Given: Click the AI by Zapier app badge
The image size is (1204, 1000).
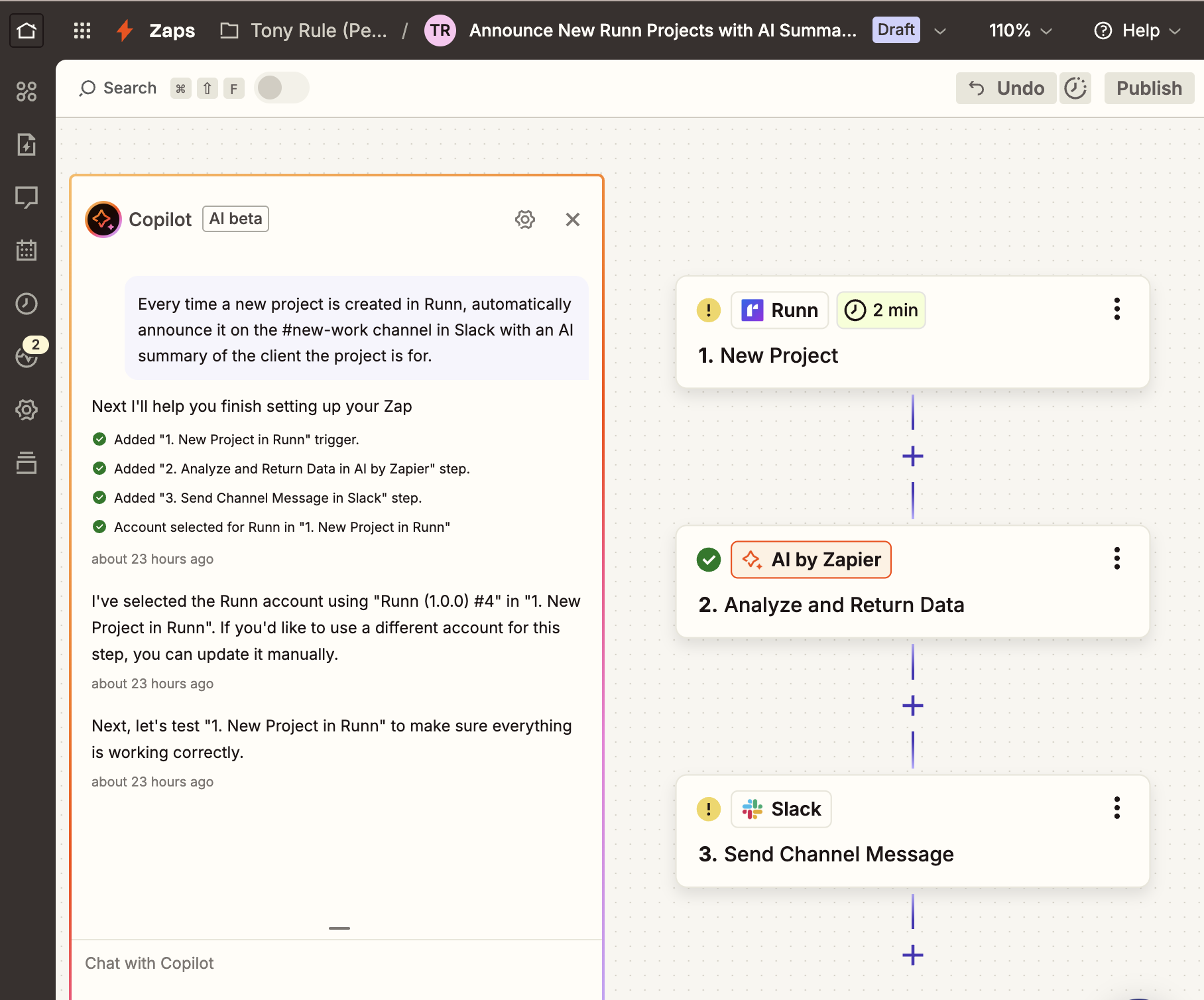Looking at the screenshot, I should point(811,560).
